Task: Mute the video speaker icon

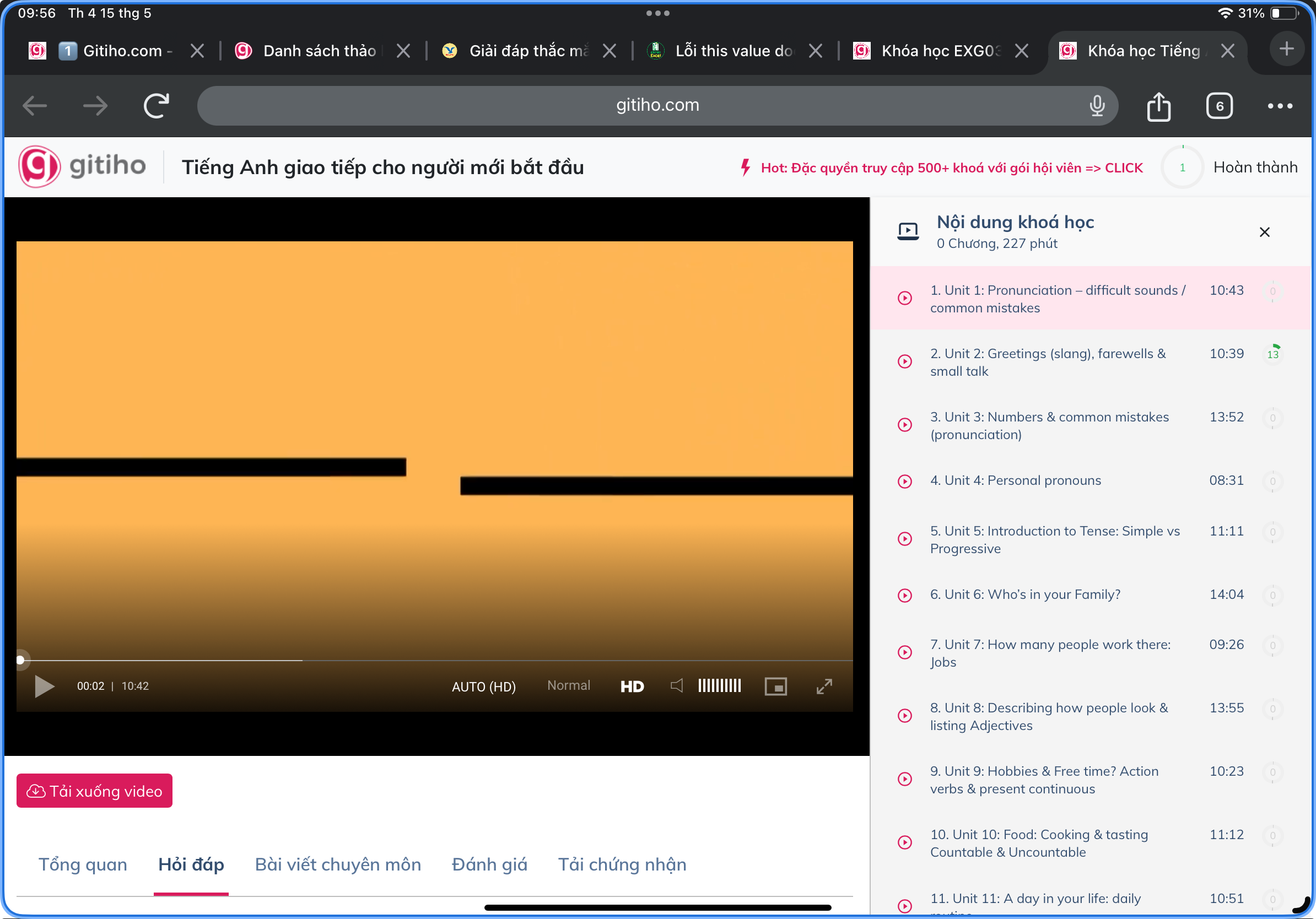Action: pos(676,686)
